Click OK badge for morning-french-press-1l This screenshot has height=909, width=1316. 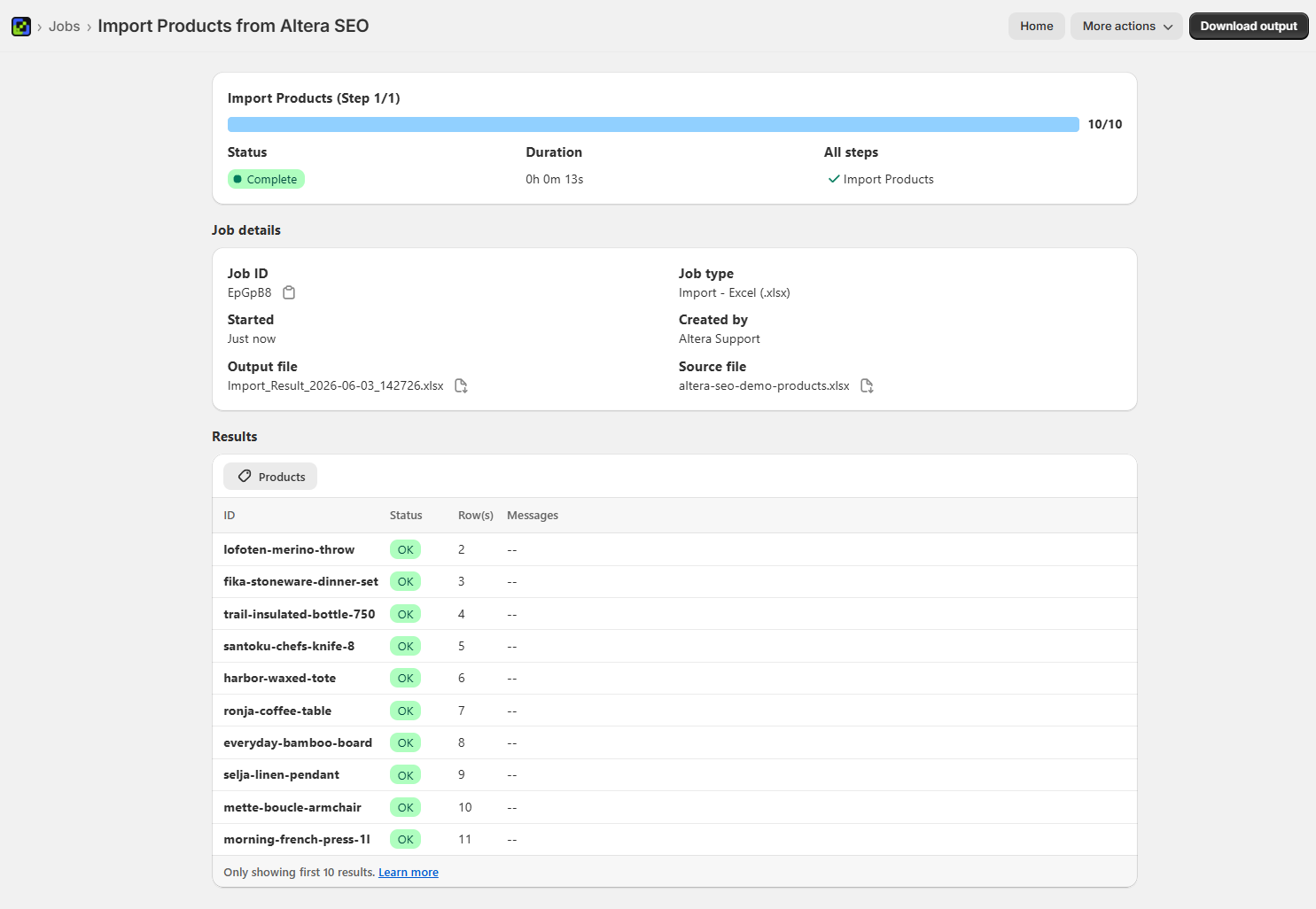point(406,839)
